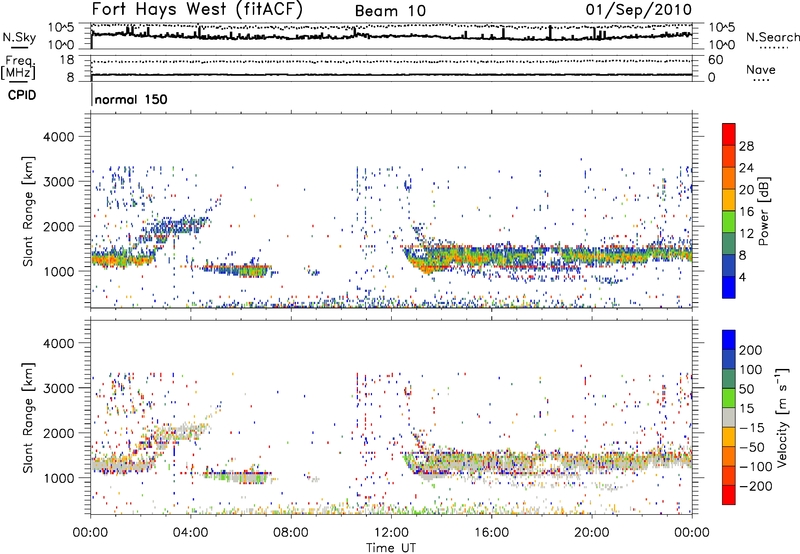Click the '12:00' time axis tick label

click(391, 533)
